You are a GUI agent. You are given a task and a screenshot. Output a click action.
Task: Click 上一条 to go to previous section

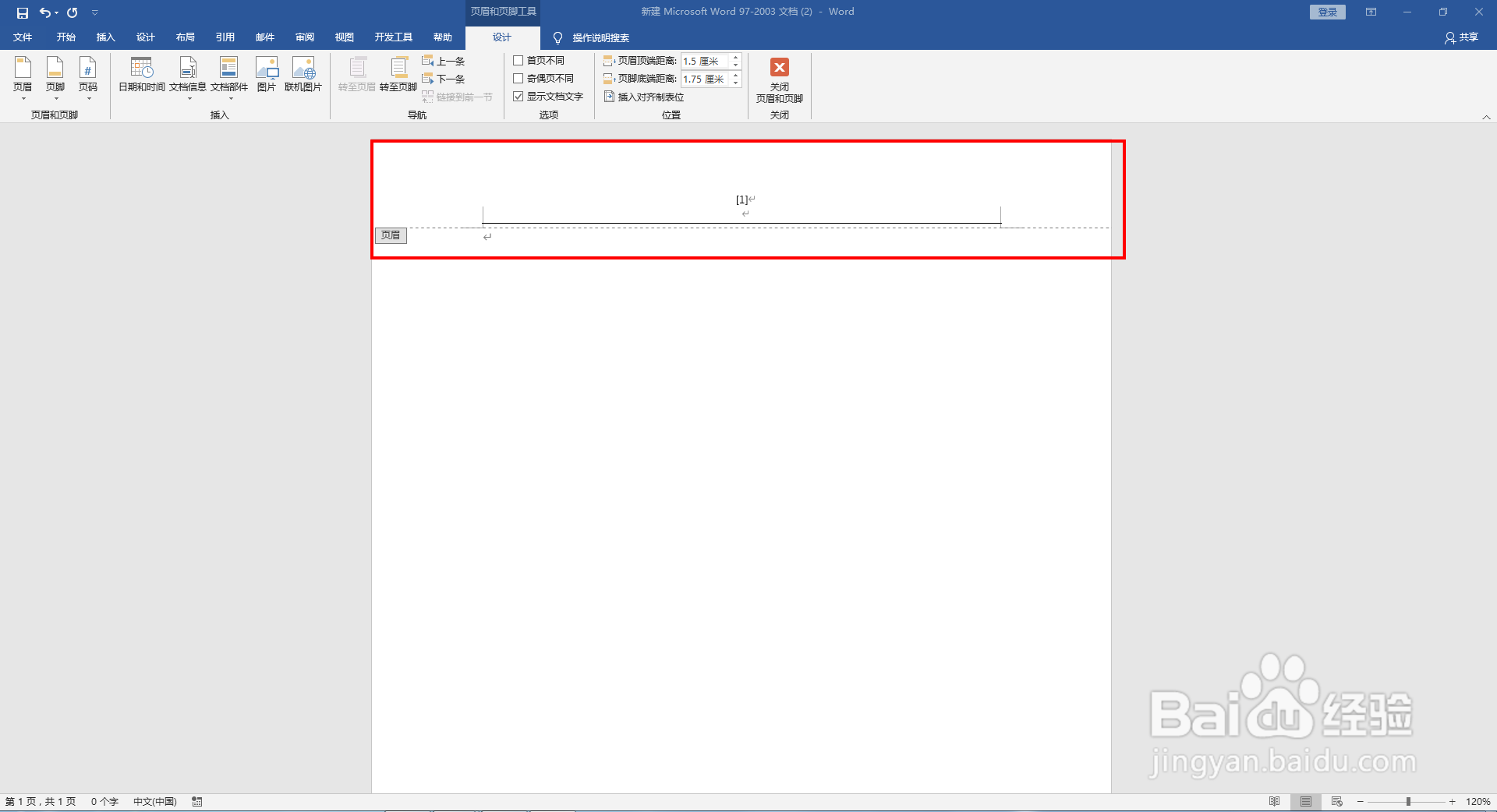[x=443, y=60]
